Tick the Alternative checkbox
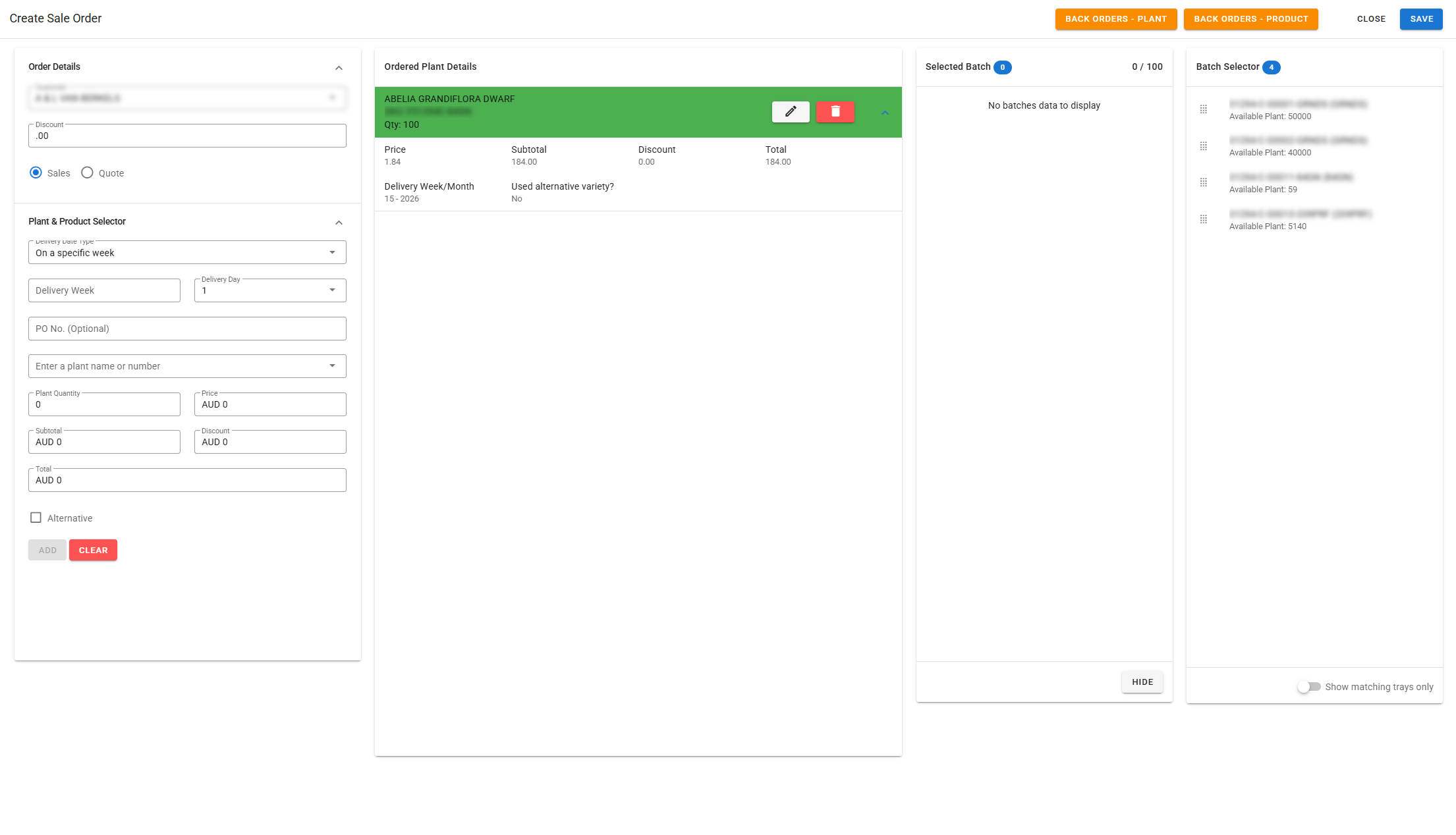This screenshot has height=835, width=1456. 36,518
